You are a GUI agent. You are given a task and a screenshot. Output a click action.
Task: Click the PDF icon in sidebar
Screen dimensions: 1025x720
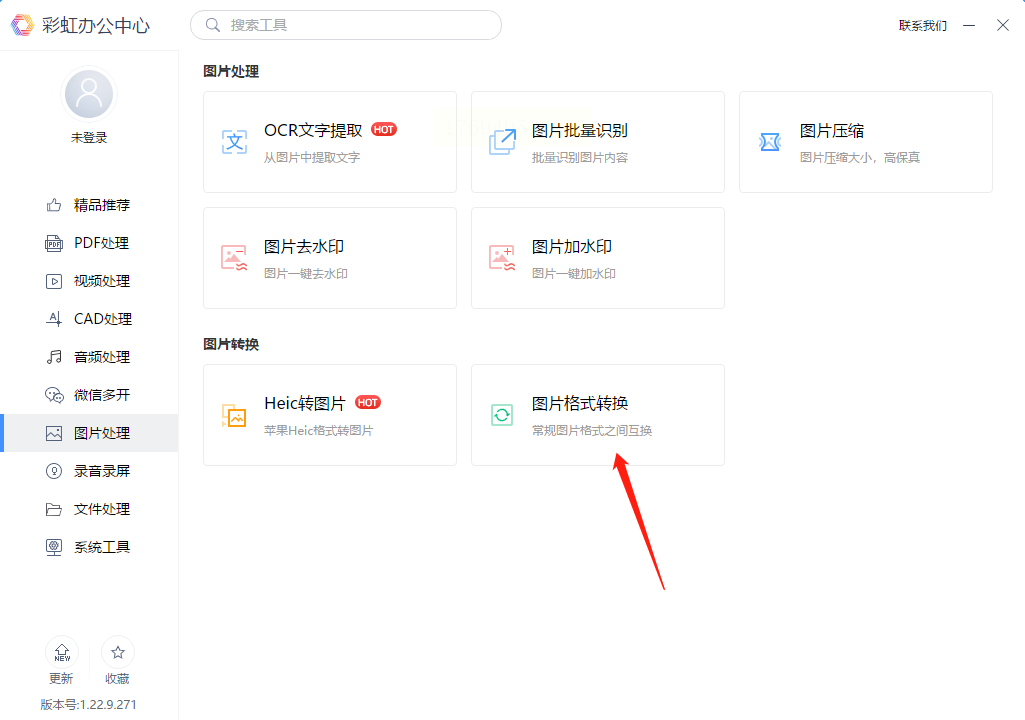tap(54, 243)
